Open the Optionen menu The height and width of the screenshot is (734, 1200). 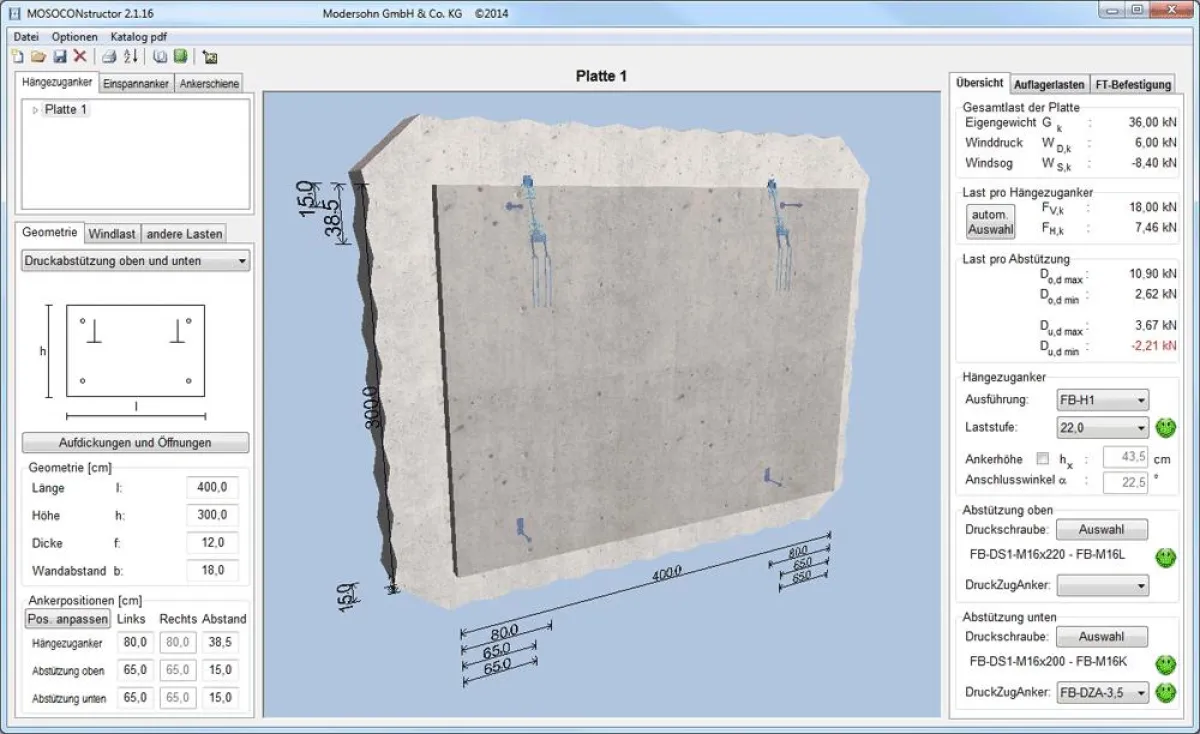pyautogui.click(x=75, y=36)
